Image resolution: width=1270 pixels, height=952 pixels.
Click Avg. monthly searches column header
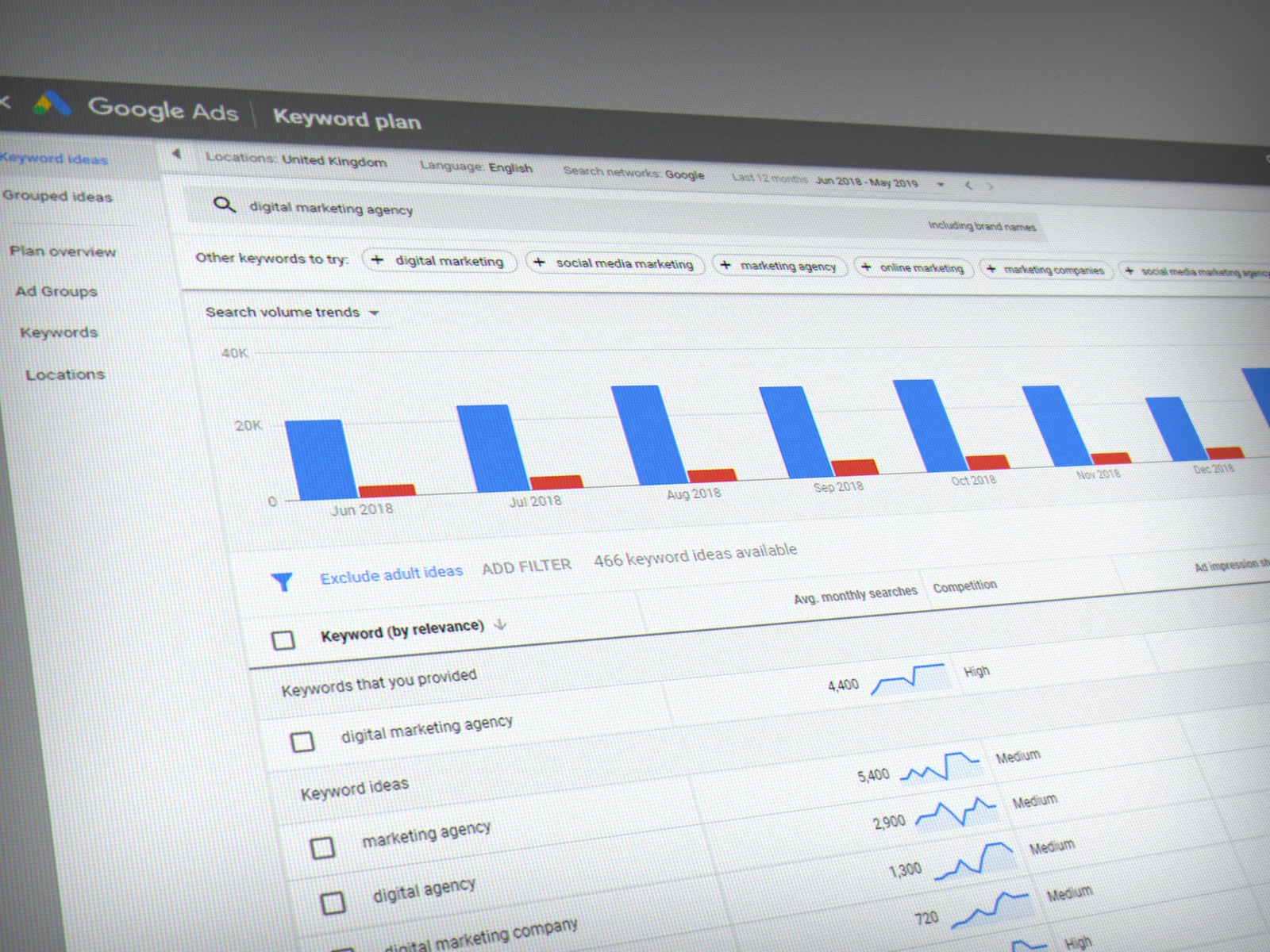[x=856, y=594]
